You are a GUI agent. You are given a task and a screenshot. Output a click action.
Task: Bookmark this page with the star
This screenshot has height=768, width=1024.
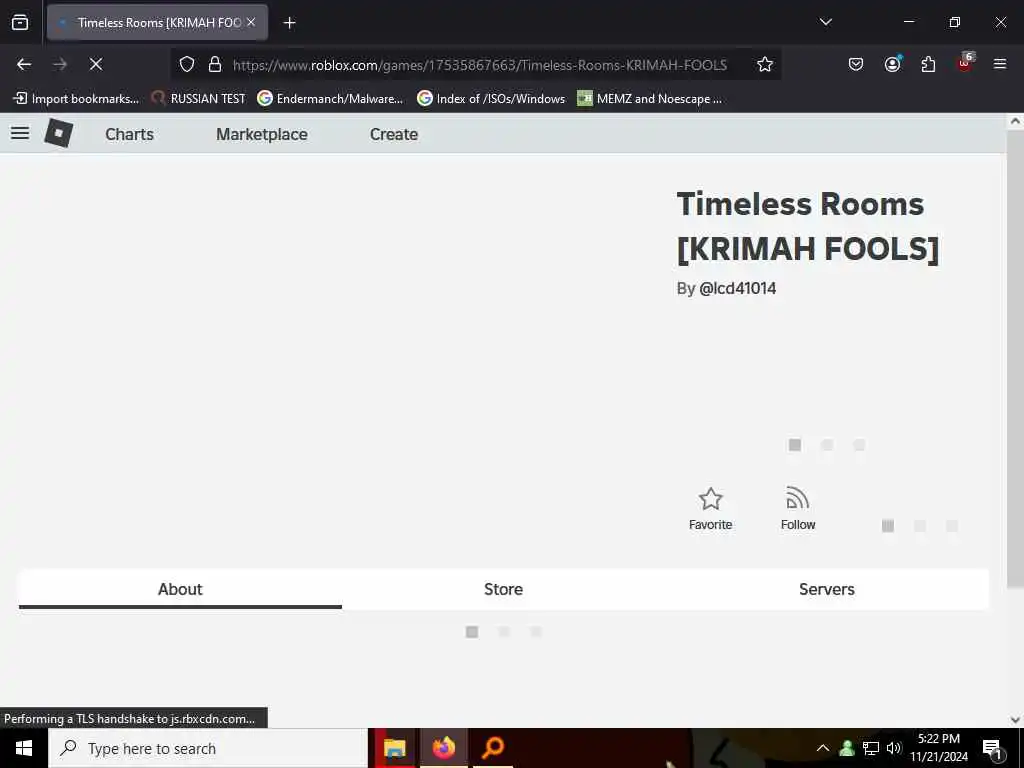[765, 64]
